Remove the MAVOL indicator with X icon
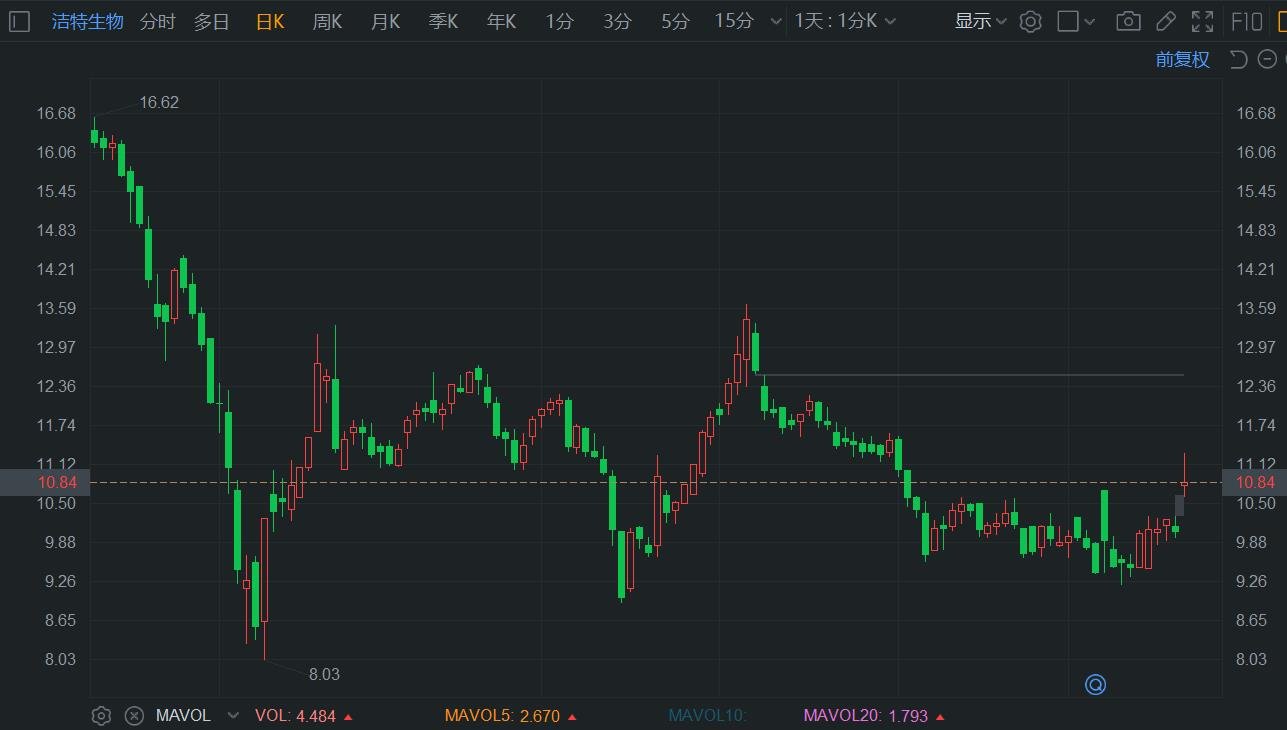The height and width of the screenshot is (730, 1287). [x=134, y=716]
